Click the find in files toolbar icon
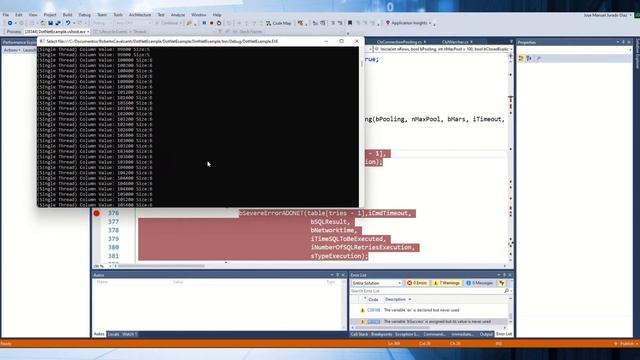 189,23
